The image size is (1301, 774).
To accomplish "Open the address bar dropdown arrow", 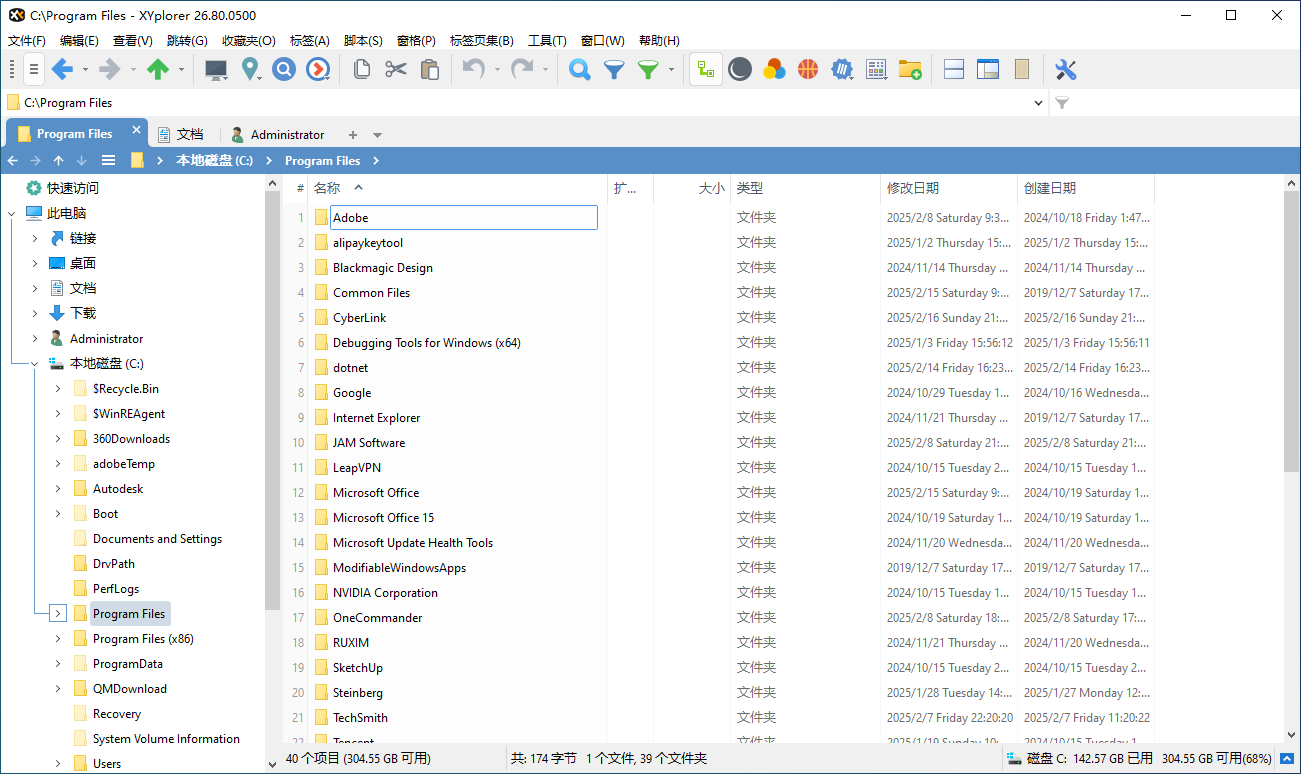I will (1038, 103).
